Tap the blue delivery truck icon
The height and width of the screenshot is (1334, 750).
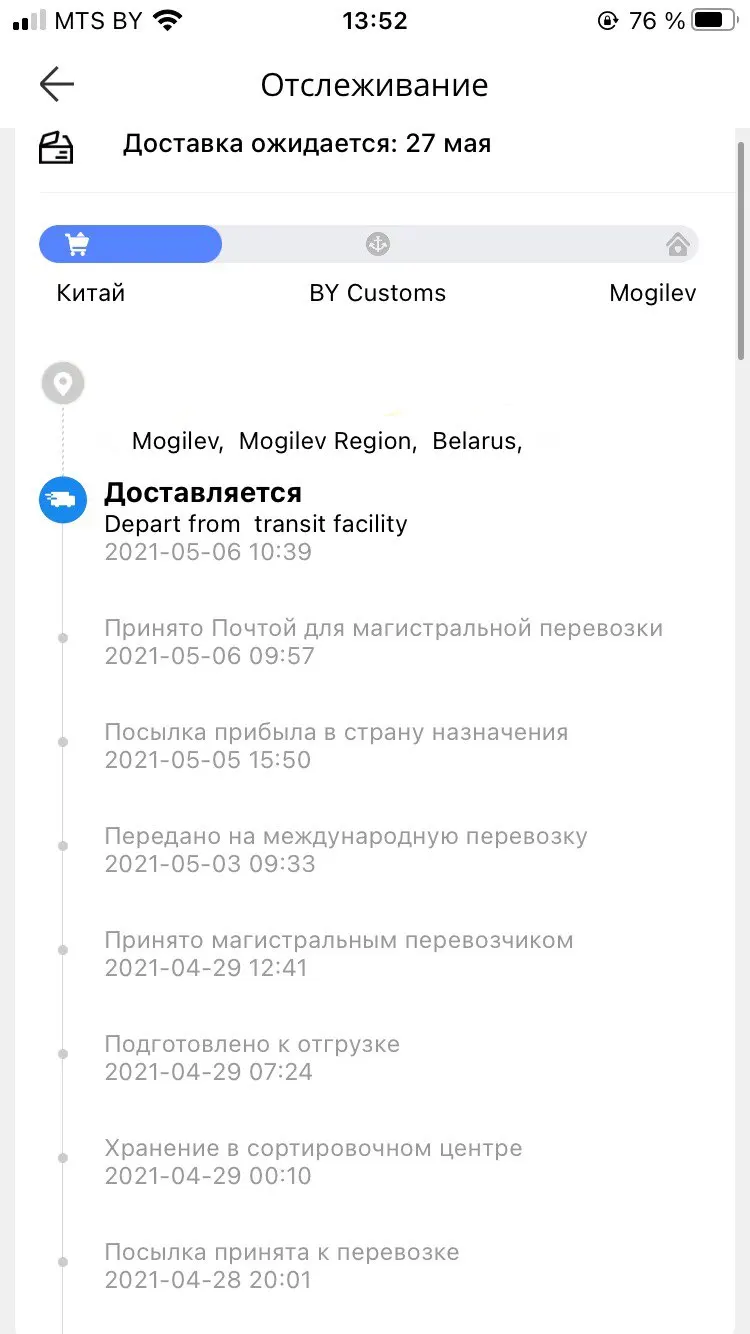62,499
